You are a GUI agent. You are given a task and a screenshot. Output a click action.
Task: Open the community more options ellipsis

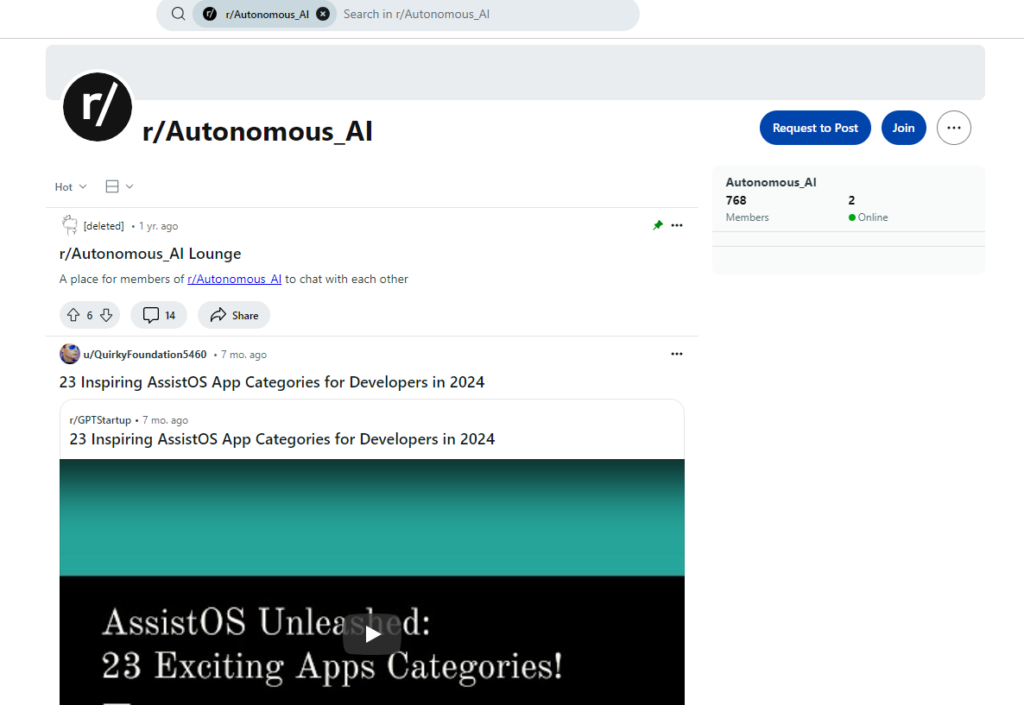pyautogui.click(x=953, y=128)
